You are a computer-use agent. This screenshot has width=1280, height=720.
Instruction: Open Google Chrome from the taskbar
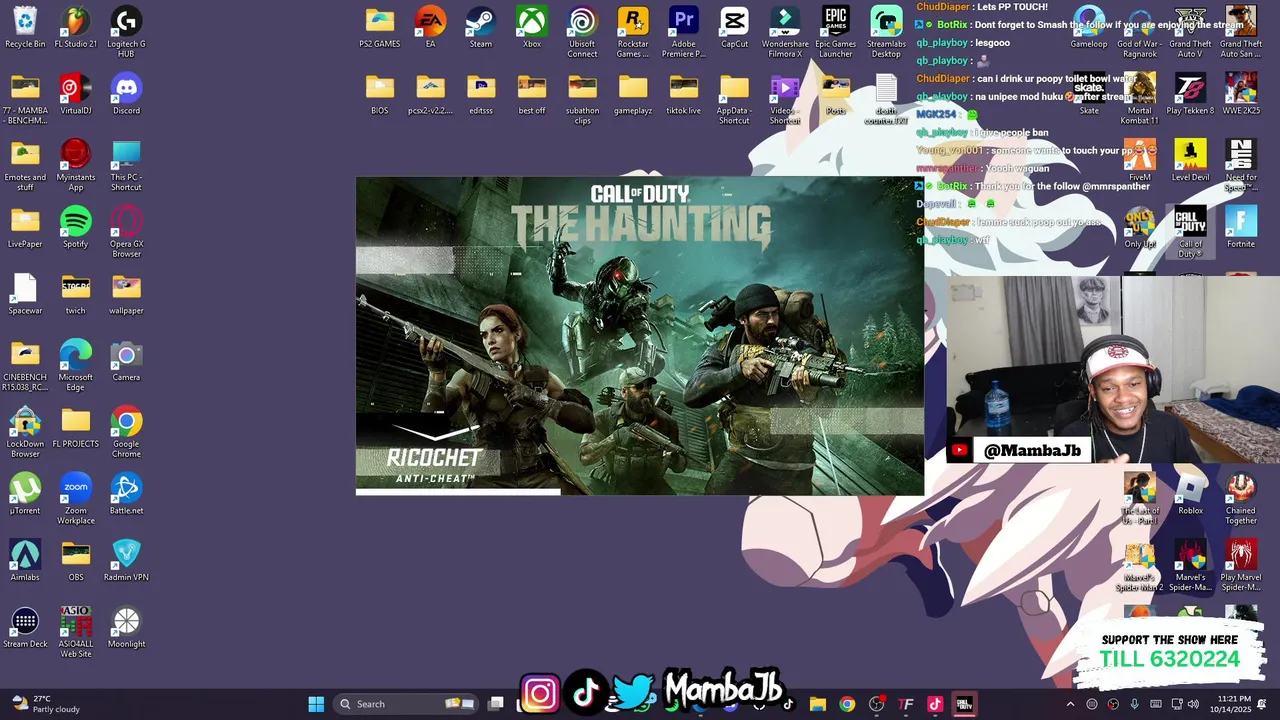click(x=847, y=704)
